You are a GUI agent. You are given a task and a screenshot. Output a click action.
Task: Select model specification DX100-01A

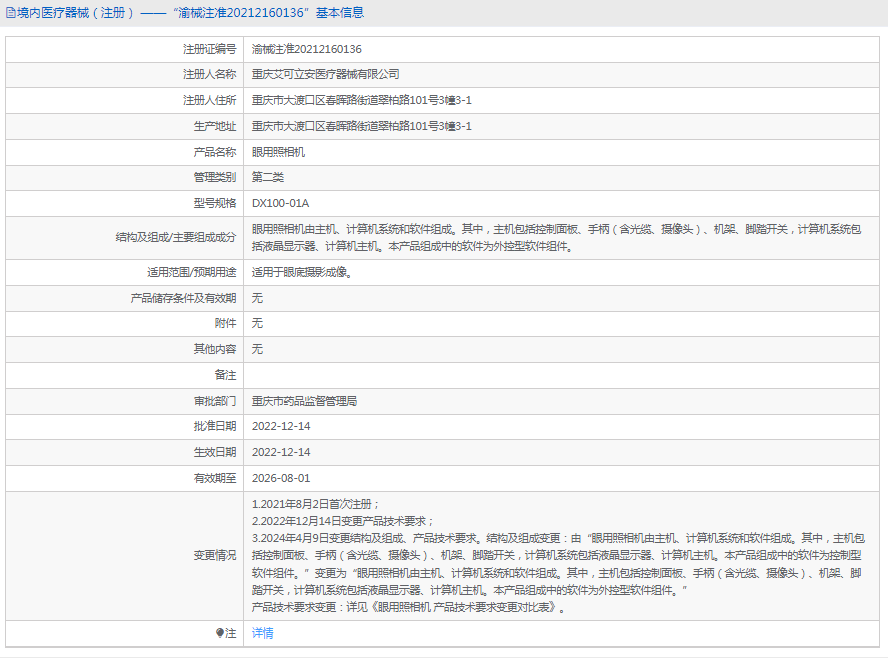click(x=280, y=204)
